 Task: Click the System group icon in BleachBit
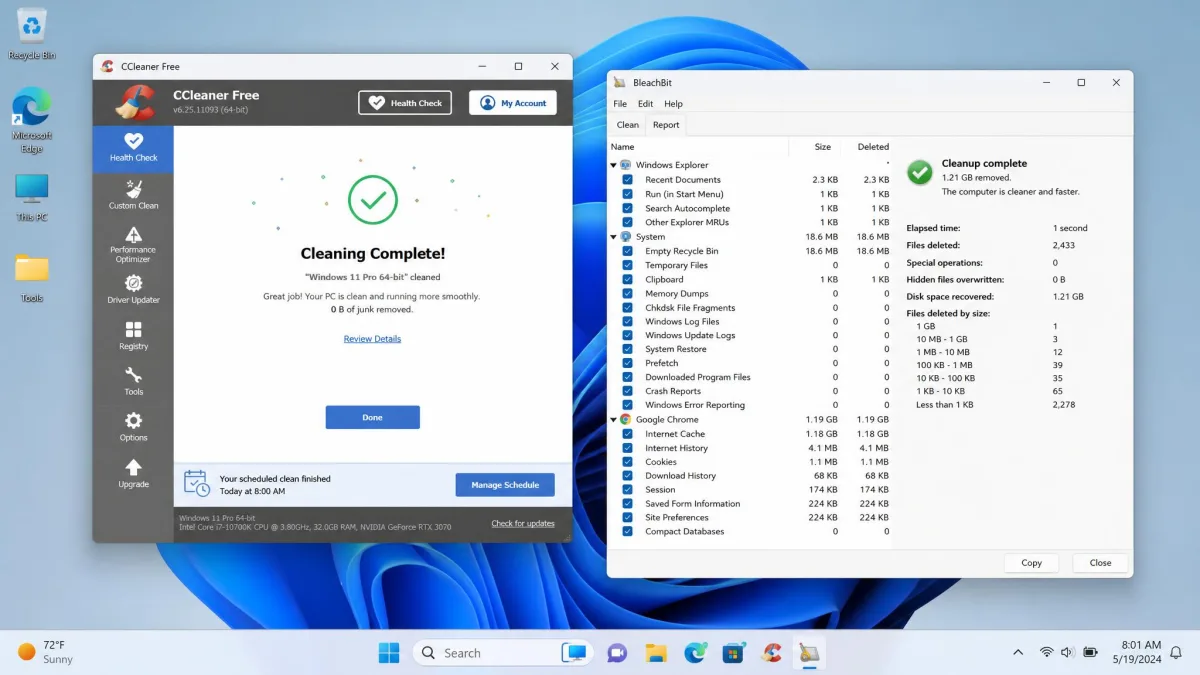[x=625, y=237]
